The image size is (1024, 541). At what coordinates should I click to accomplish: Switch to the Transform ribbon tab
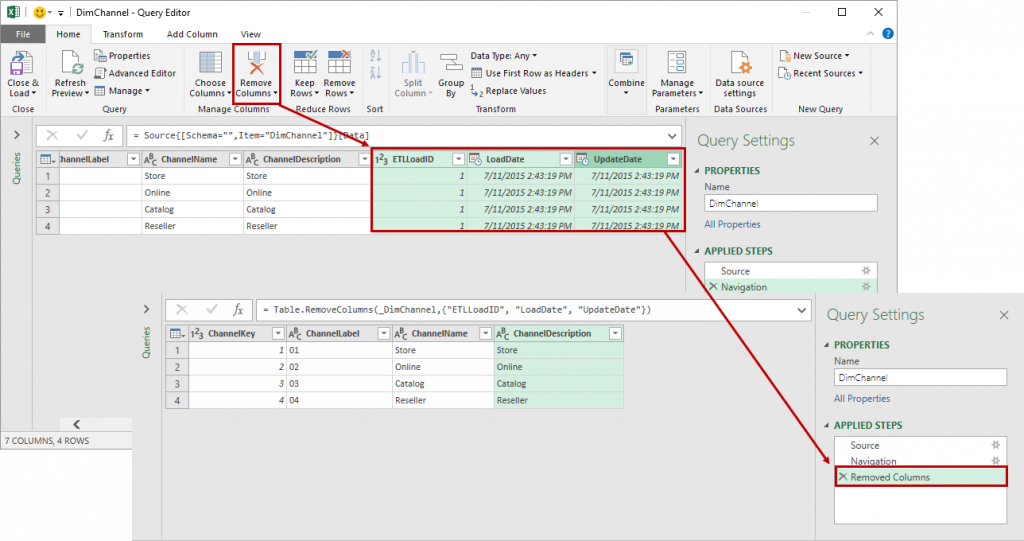coord(123,34)
